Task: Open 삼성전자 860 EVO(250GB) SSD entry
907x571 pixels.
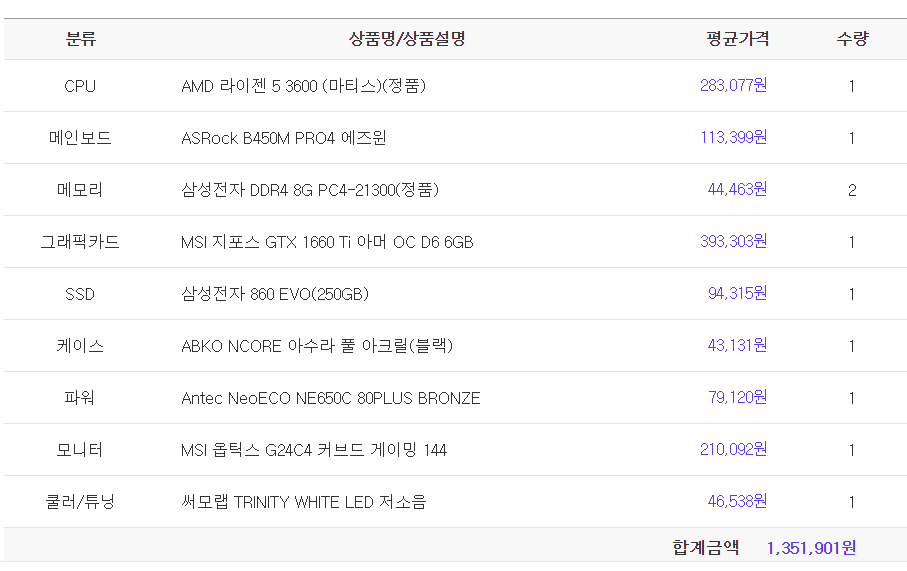Action: 275,294
